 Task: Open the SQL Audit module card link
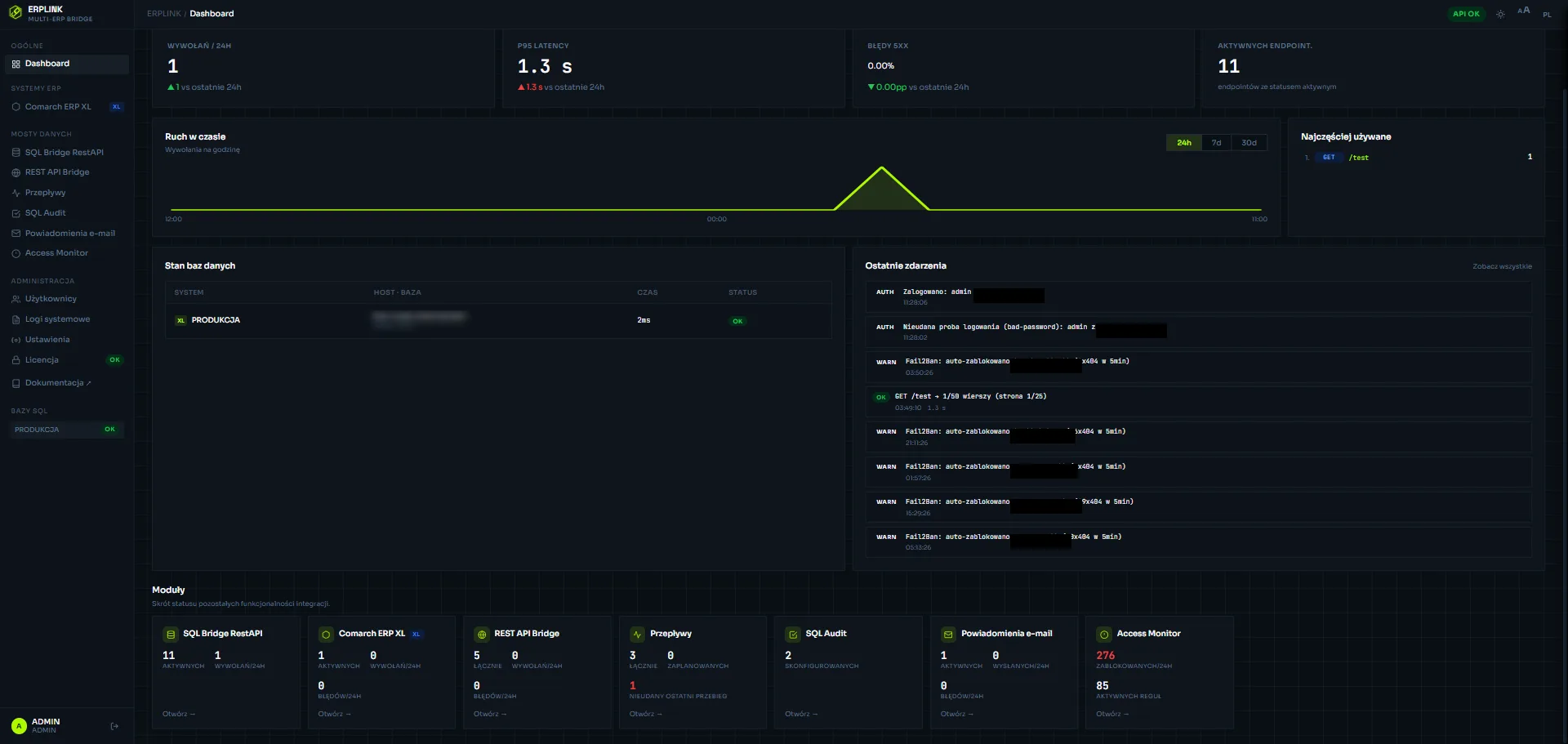pyautogui.click(x=801, y=714)
